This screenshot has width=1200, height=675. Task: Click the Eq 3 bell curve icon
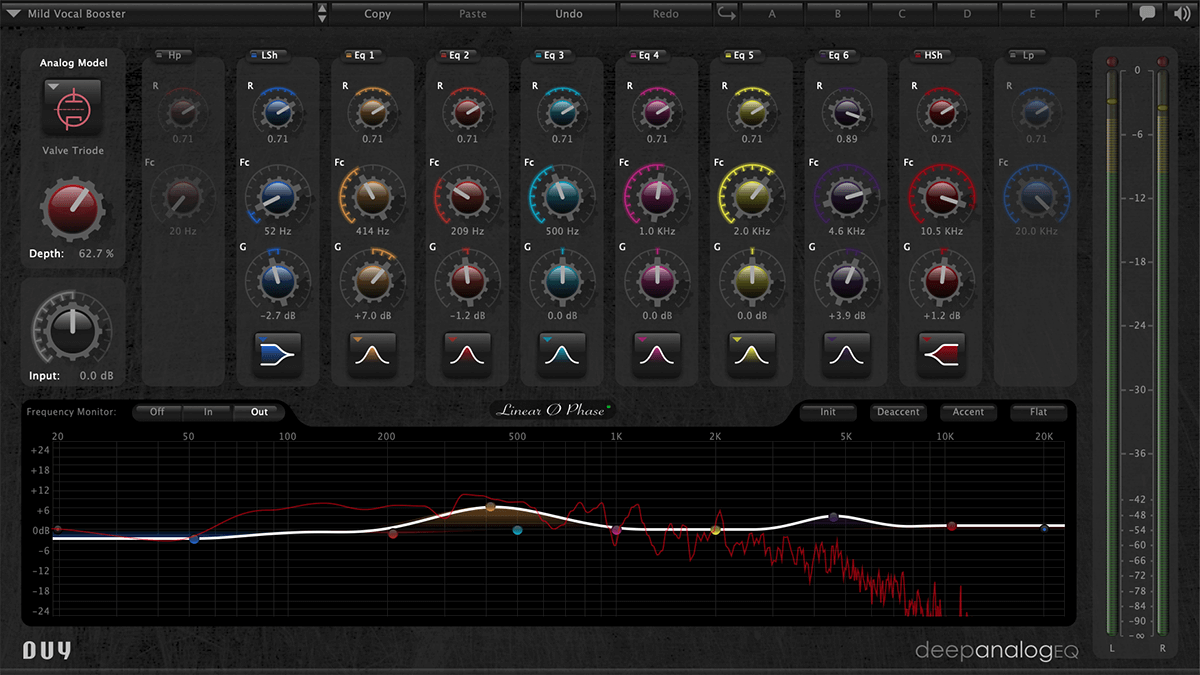(x=561, y=354)
